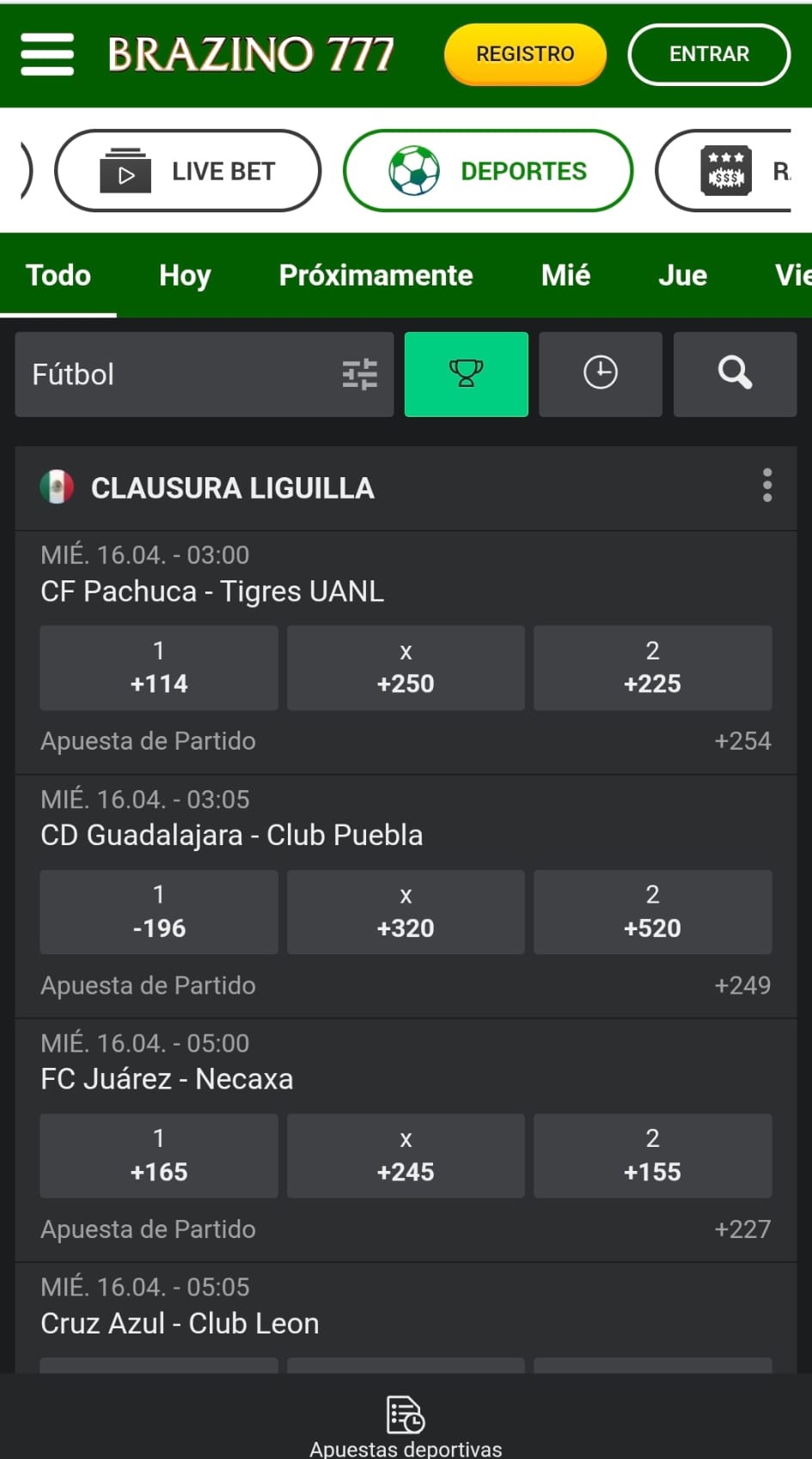Screen dimensions: 812x1459
Task: Select odds +155 for Necaxa win
Action: click(653, 1156)
